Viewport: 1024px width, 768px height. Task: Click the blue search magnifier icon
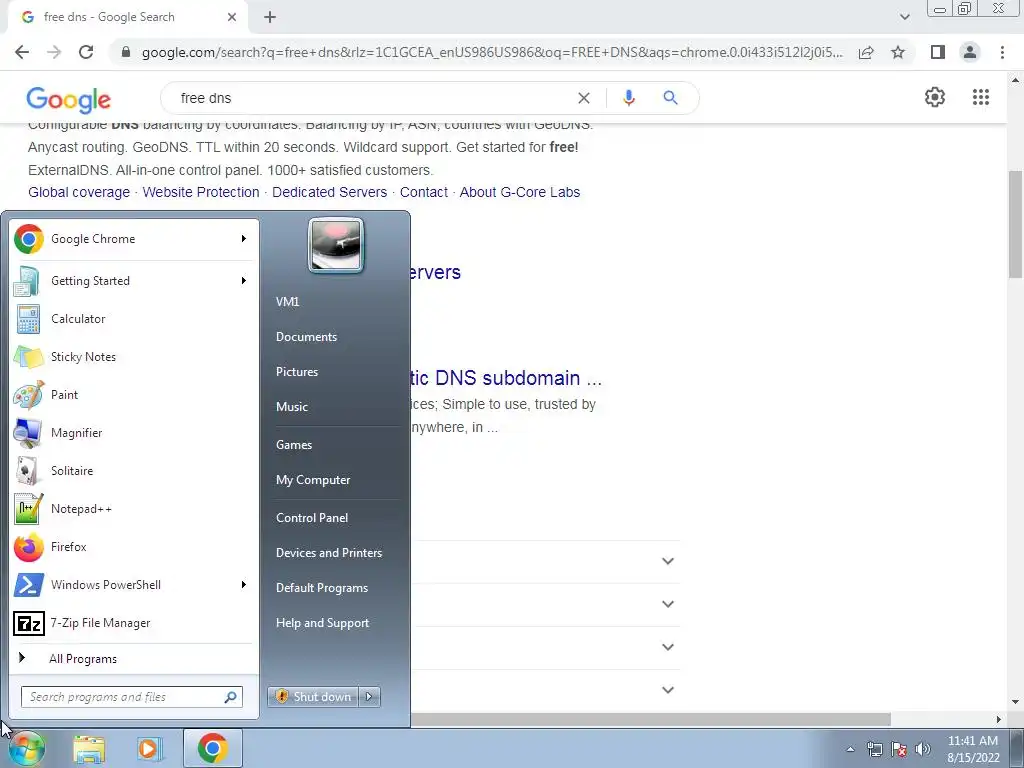pos(670,98)
